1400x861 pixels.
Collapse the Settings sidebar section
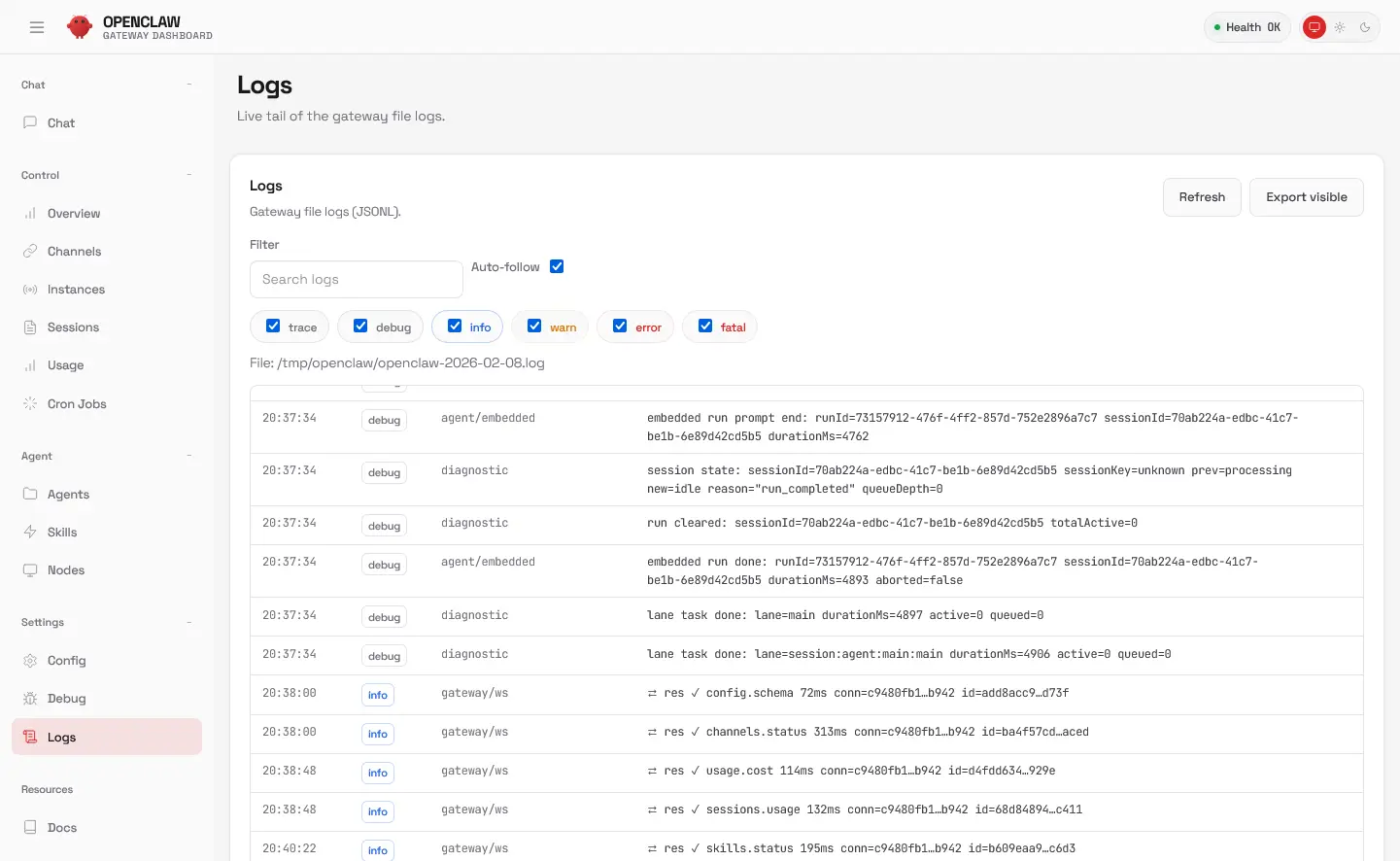coord(188,622)
